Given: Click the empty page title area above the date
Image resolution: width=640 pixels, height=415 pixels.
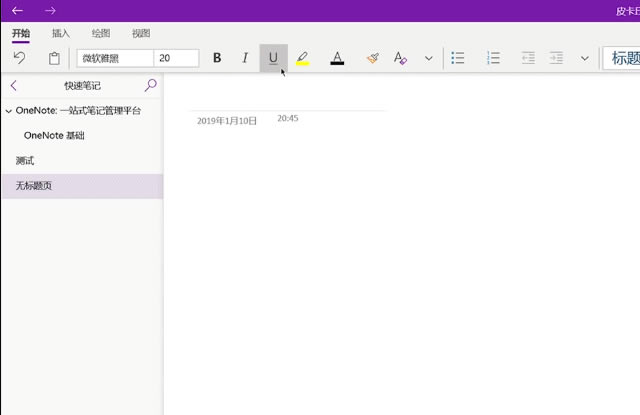Looking at the screenshot, I should pos(288,98).
